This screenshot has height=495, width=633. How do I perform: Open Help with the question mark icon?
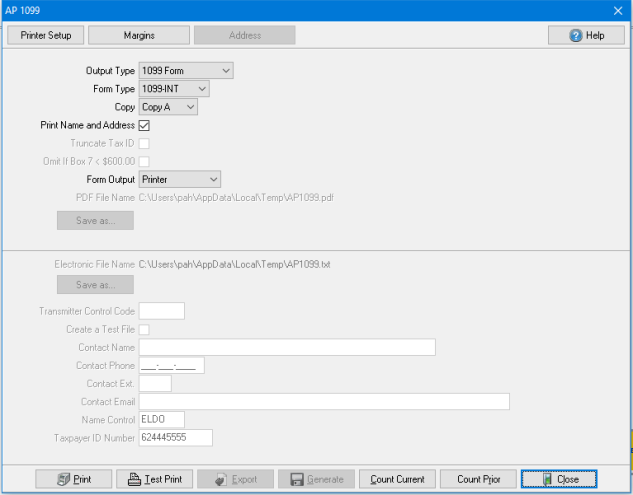click(586, 35)
